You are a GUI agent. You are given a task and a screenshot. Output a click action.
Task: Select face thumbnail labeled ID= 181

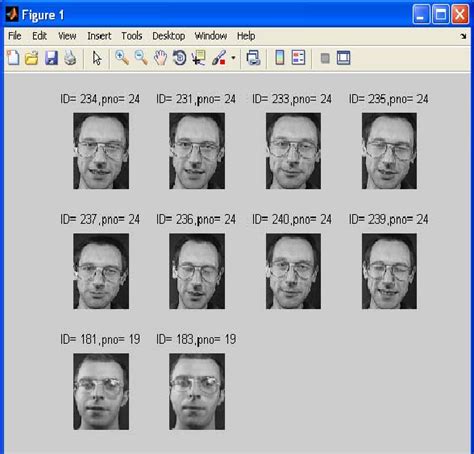click(101, 392)
